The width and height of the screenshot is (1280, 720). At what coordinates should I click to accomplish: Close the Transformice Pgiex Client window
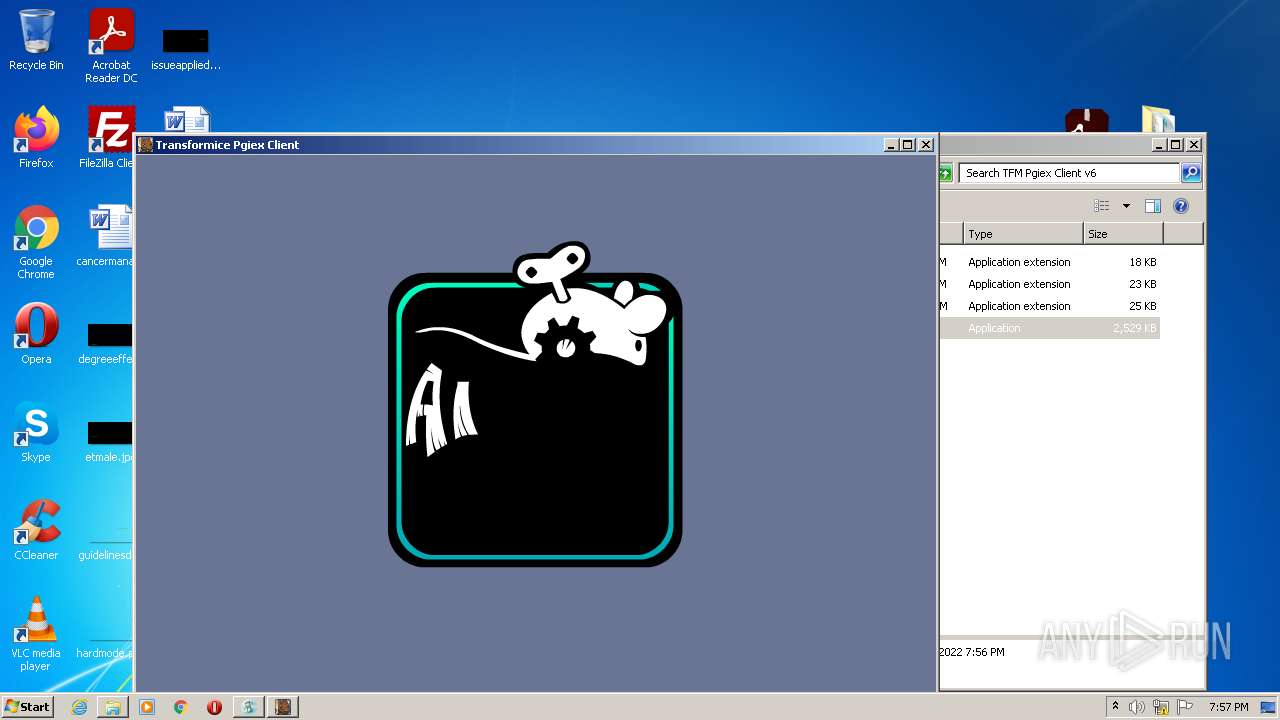pos(926,145)
